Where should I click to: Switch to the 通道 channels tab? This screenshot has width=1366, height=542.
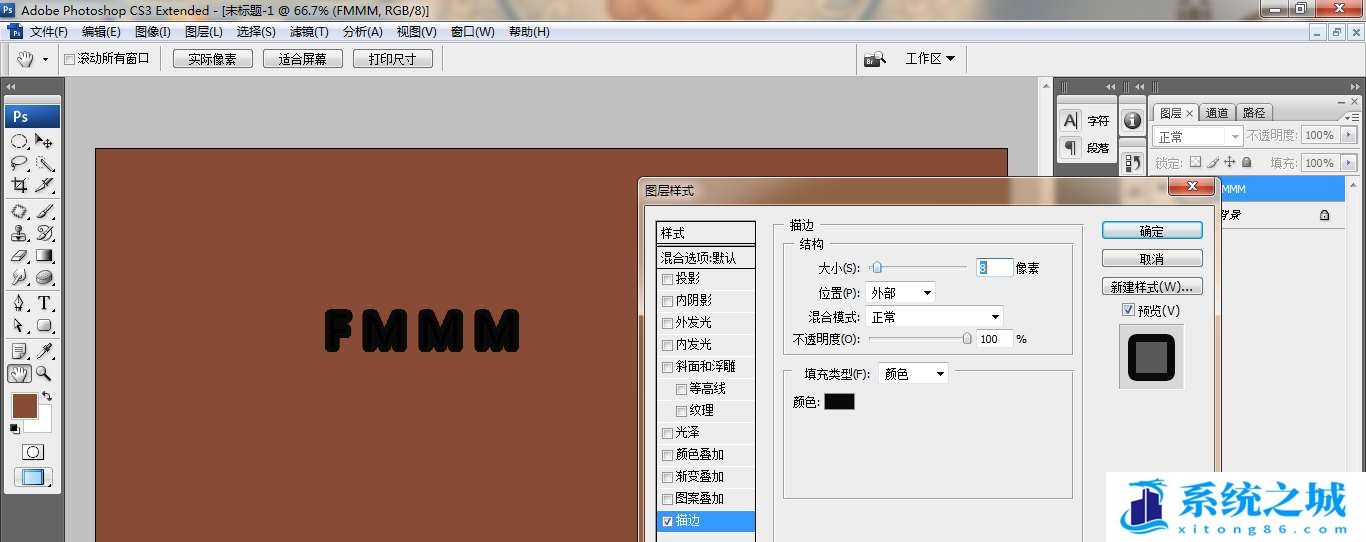[x=1217, y=113]
